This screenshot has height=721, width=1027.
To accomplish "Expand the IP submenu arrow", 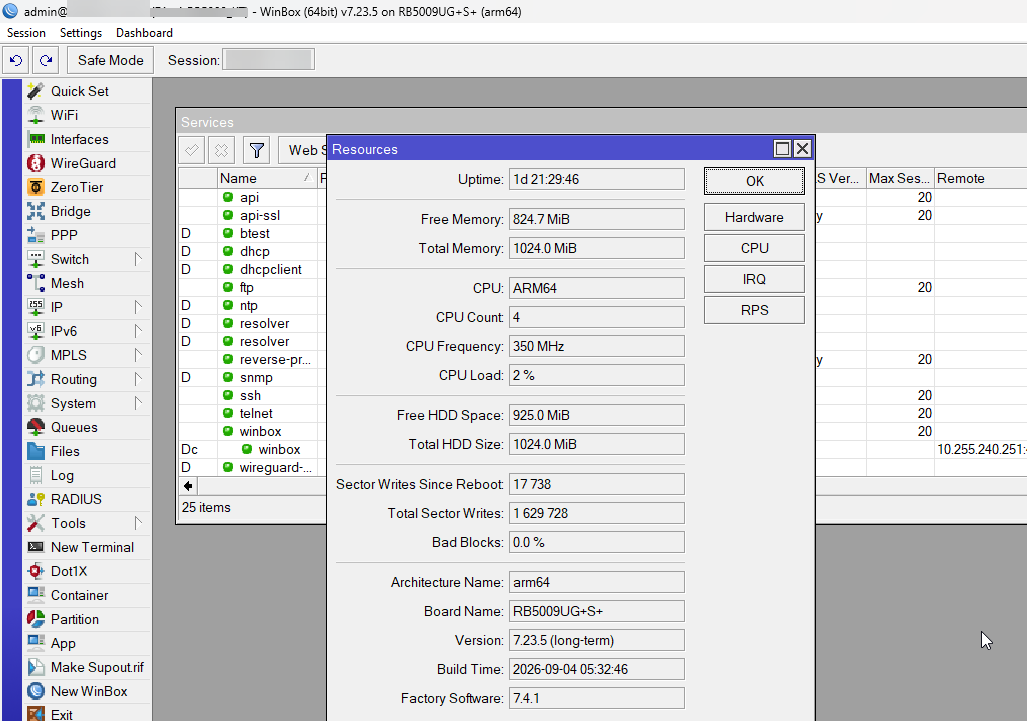I will 138,306.
